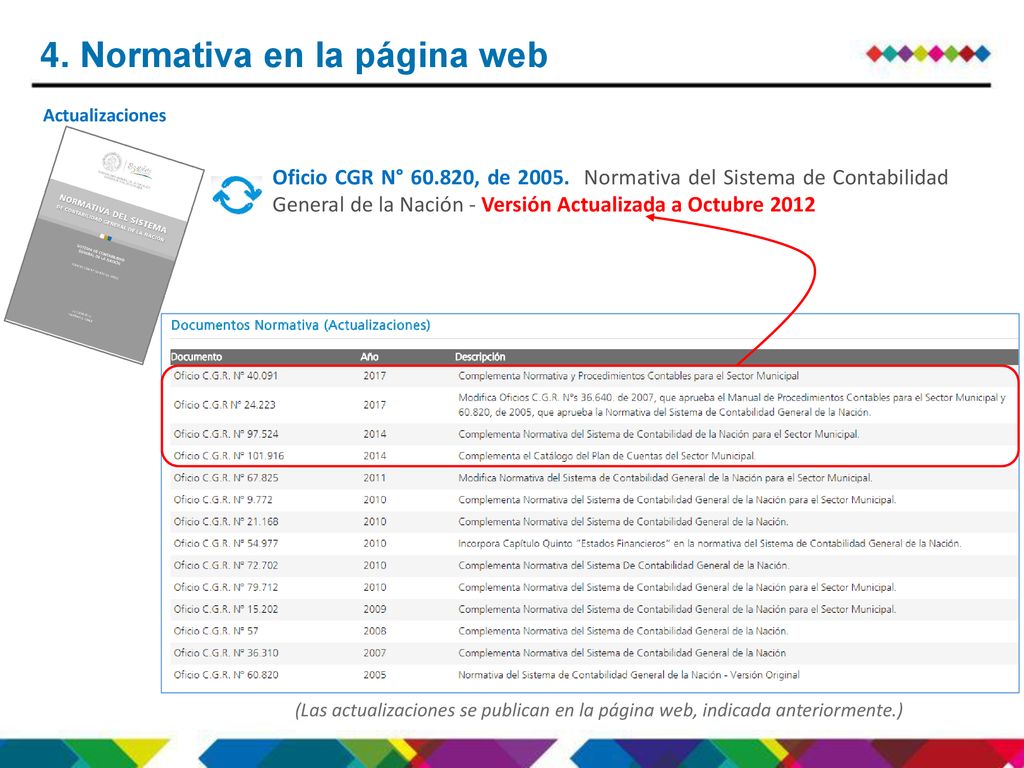This screenshot has height=768, width=1024.
Task: Open Oficio C.G.R. N° 97.524
Action: 225,434
